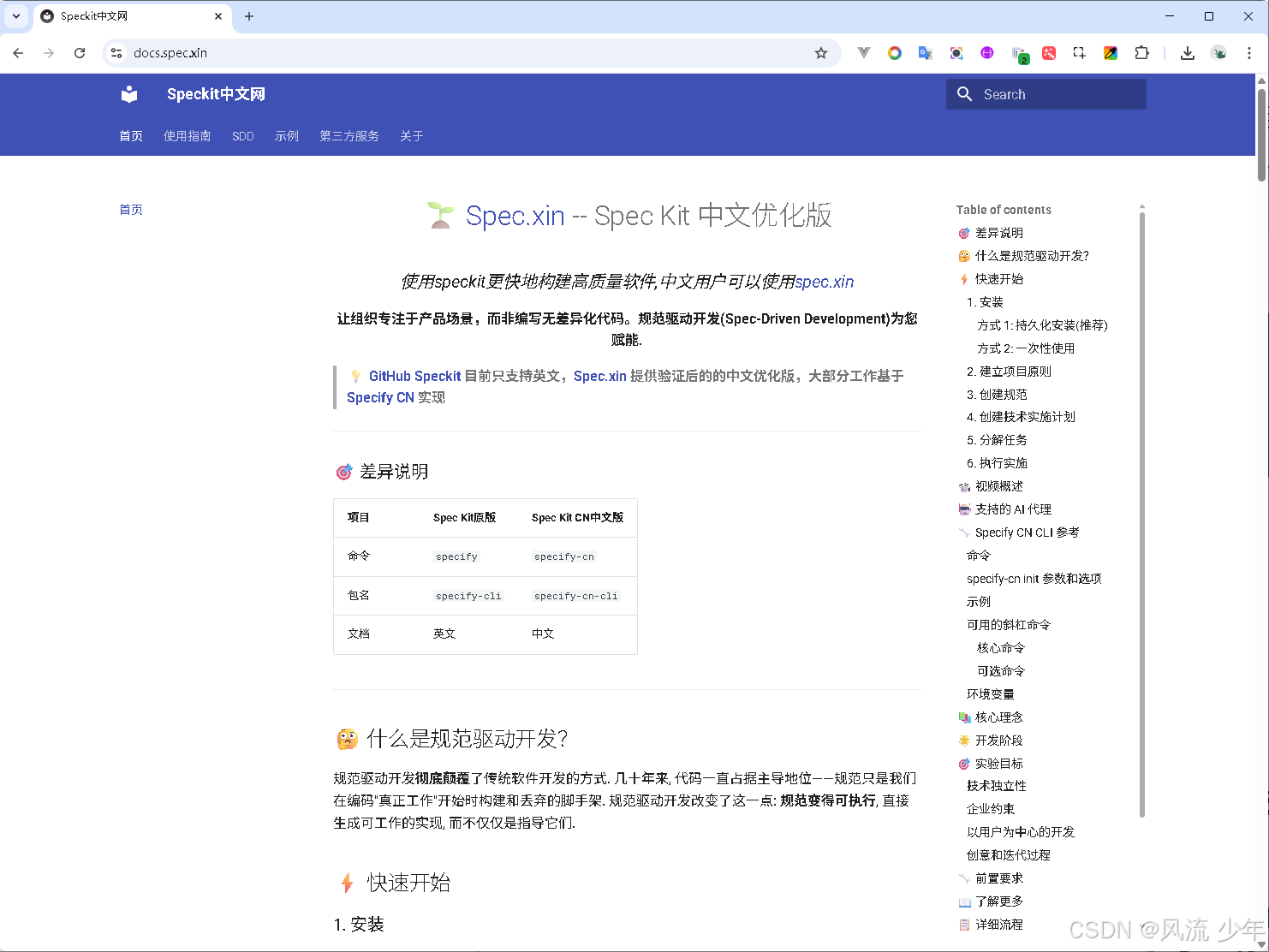
Task: Follow the spec.xin link
Action: [824, 281]
